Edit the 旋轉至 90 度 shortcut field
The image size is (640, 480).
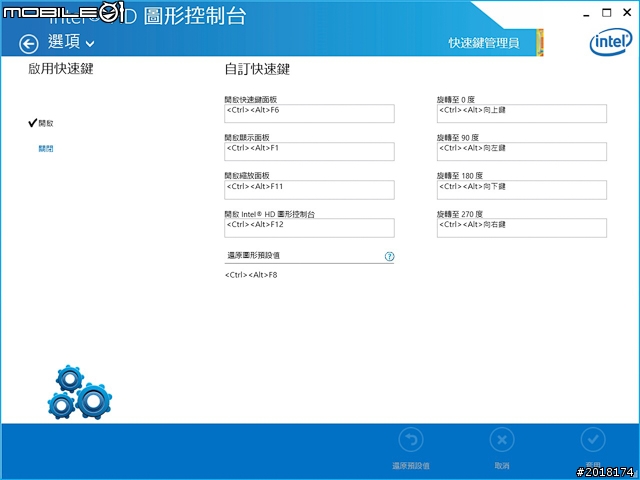tap(522, 151)
